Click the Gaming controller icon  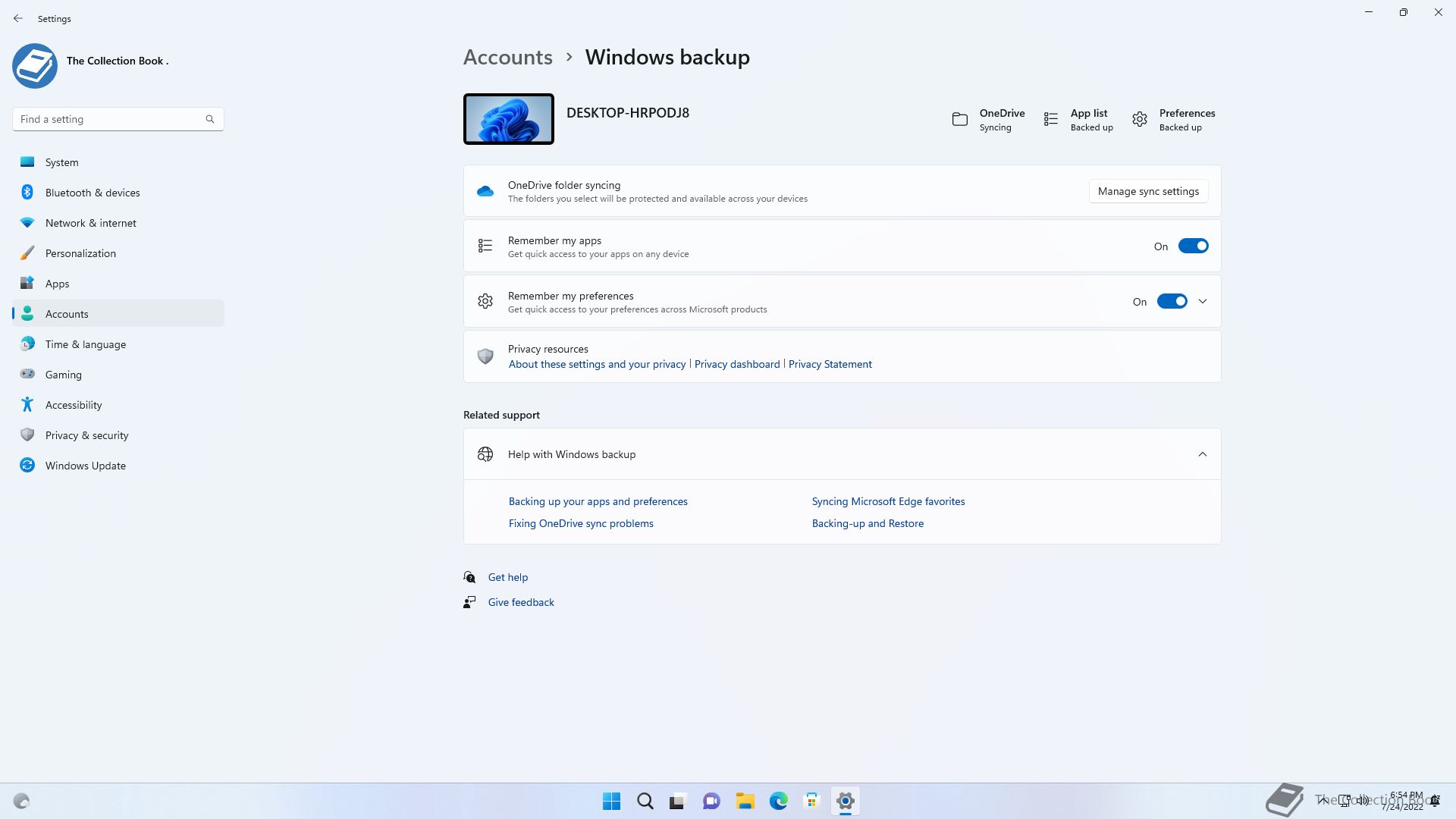[27, 374]
